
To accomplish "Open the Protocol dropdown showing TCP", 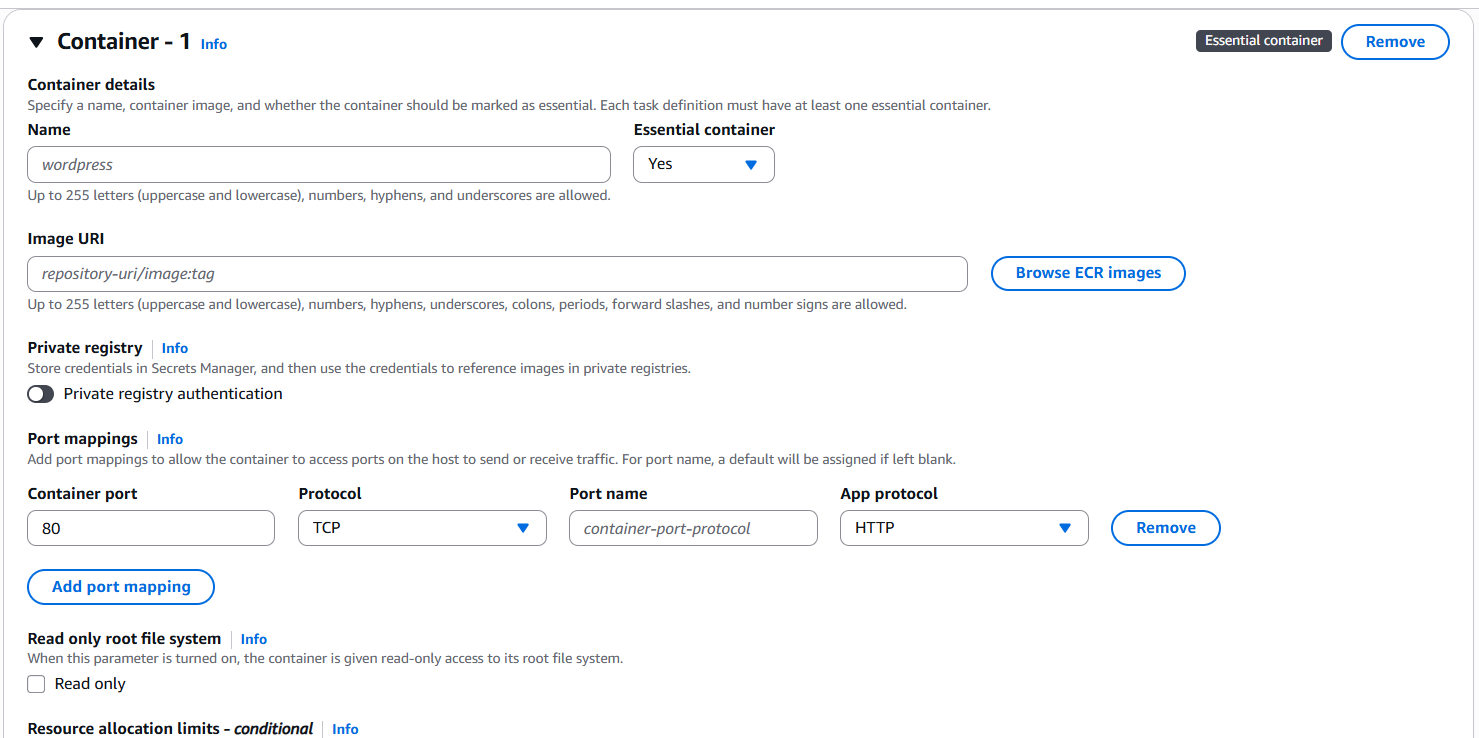I will [421, 528].
